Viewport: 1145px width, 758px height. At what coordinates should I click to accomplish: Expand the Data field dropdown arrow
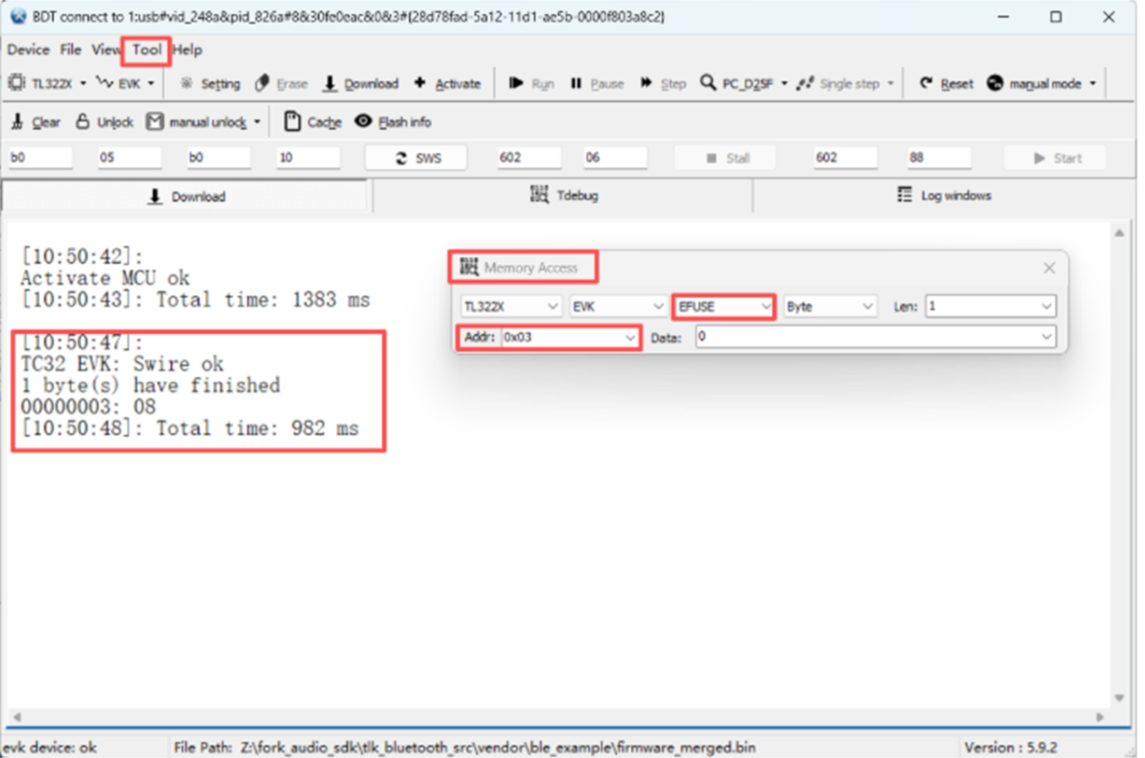click(x=1046, y=337)
